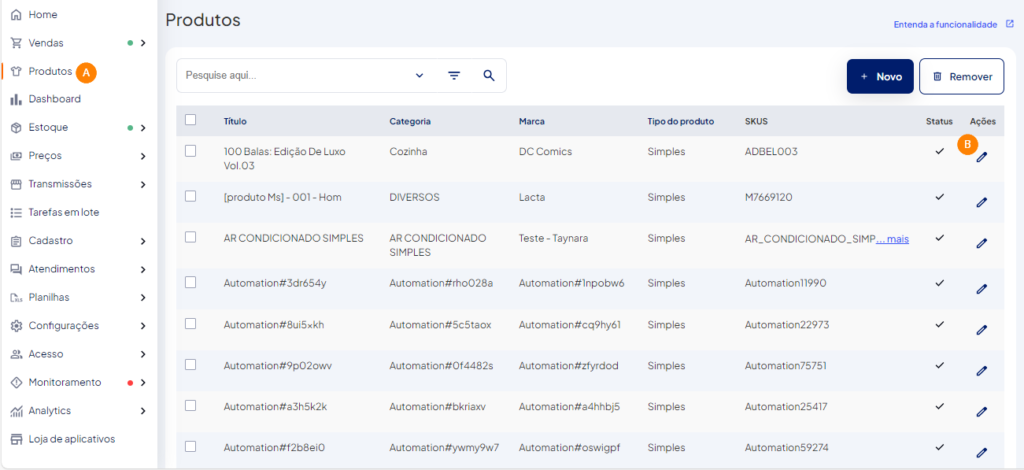Screen dimensions: 1024x470
Task: Click the Loja de aplicativos icon
Action: (x=17, y=439)
